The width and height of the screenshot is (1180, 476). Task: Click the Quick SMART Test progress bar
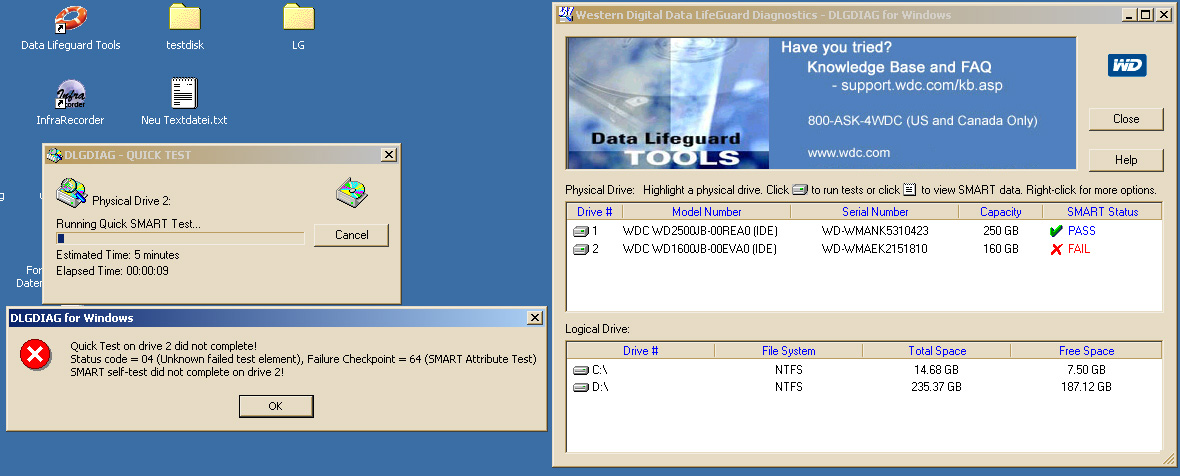pos(181,238)
